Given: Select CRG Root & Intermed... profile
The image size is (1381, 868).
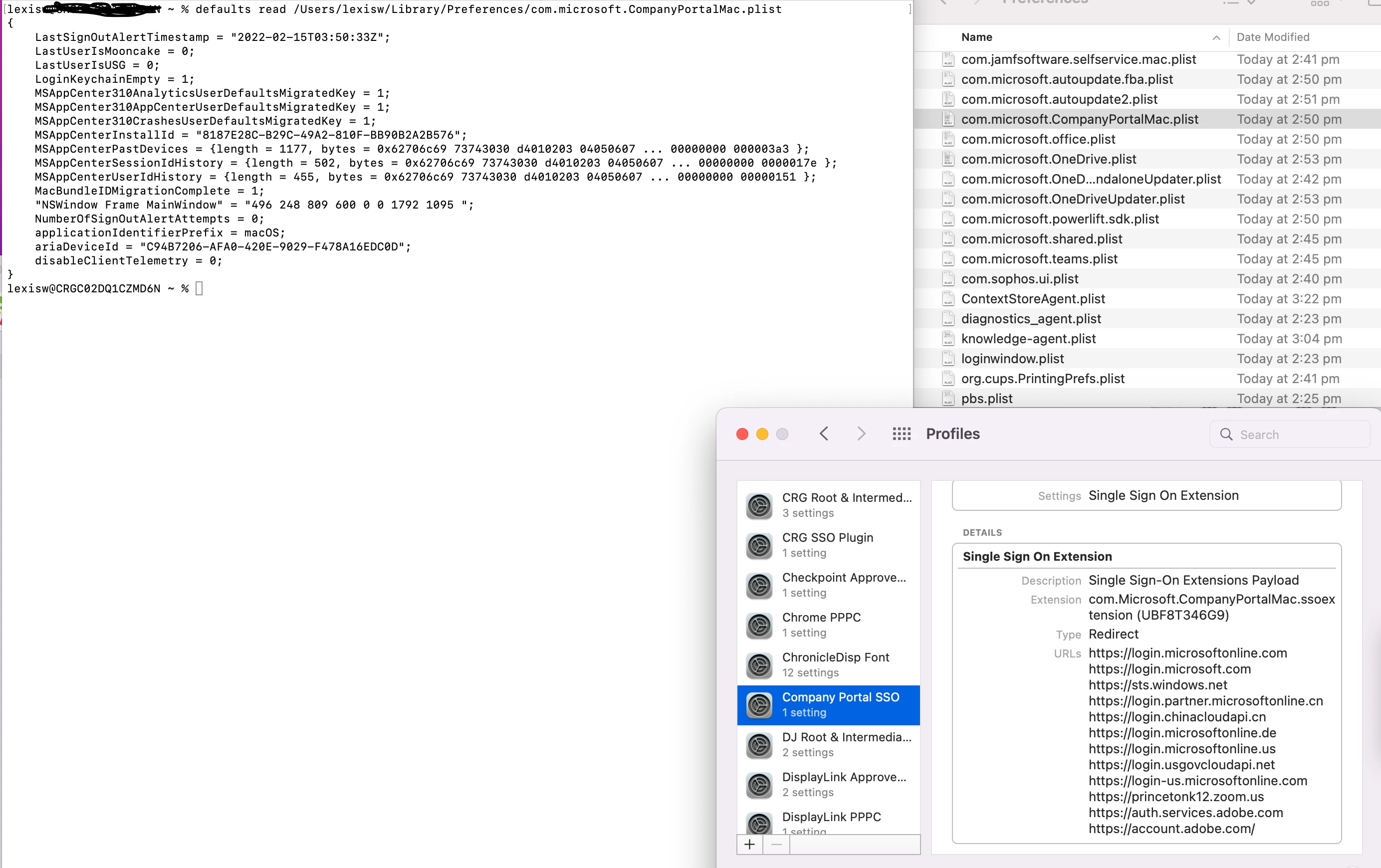Looking at the screenshot, I should click(828, 505).
